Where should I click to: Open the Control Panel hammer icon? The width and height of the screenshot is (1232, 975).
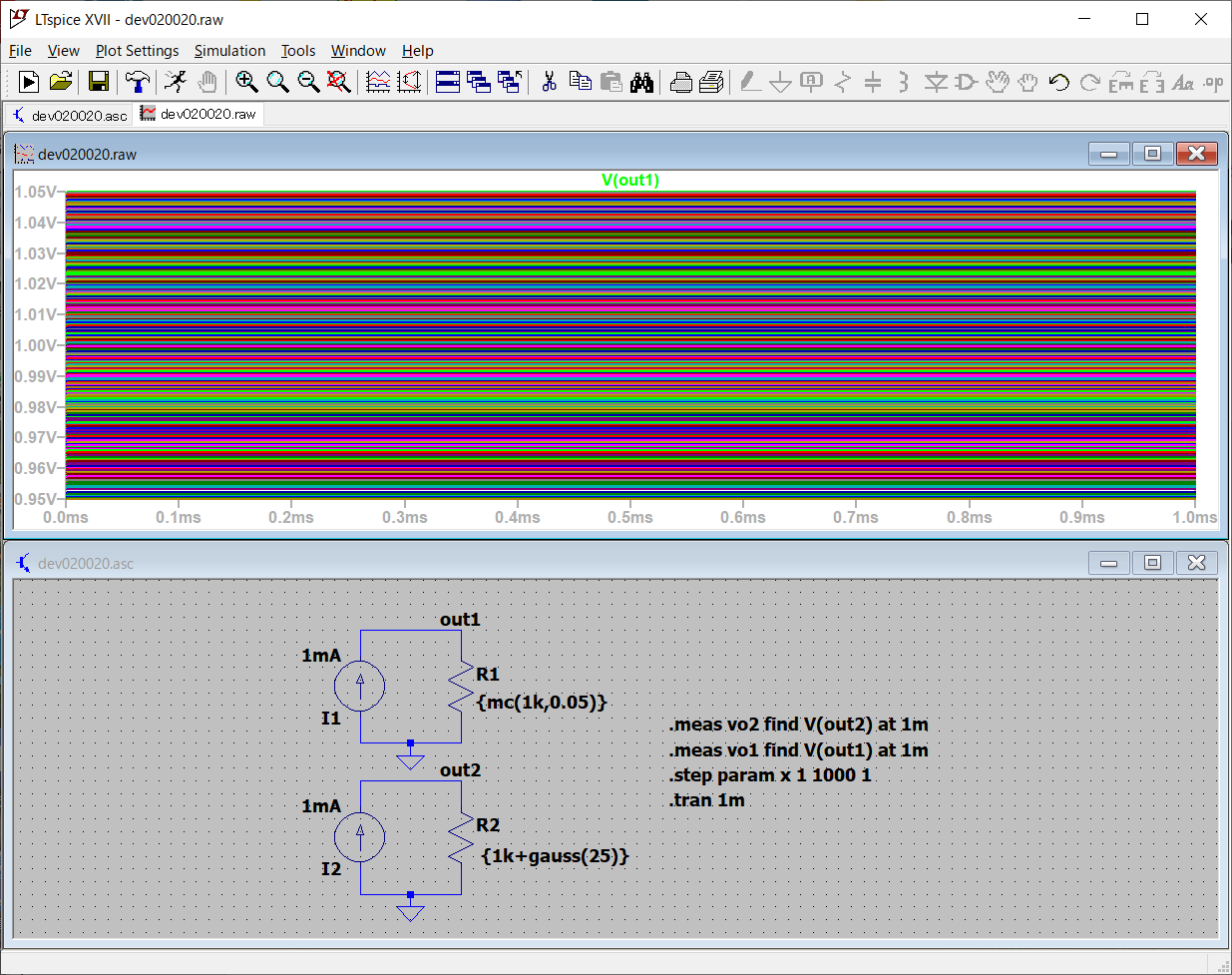pyautogui.click(x=138, y=82)
